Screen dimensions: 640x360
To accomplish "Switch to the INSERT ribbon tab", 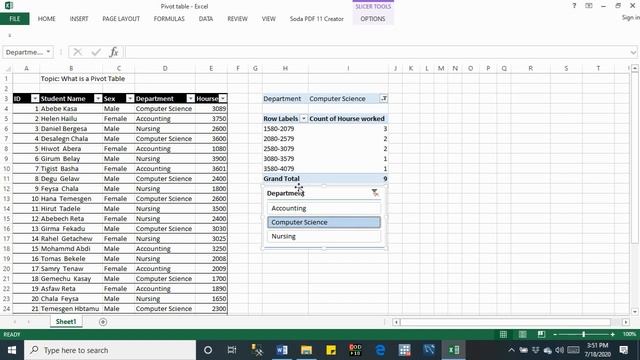I will coord(79,19).
